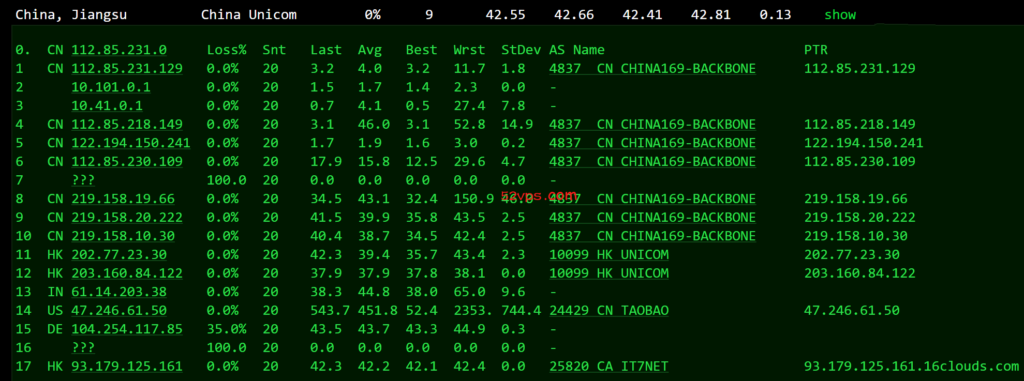Open IP link 203.160.84.122
Viewport: 1024px width, 381px height.
tap(127, 273)
